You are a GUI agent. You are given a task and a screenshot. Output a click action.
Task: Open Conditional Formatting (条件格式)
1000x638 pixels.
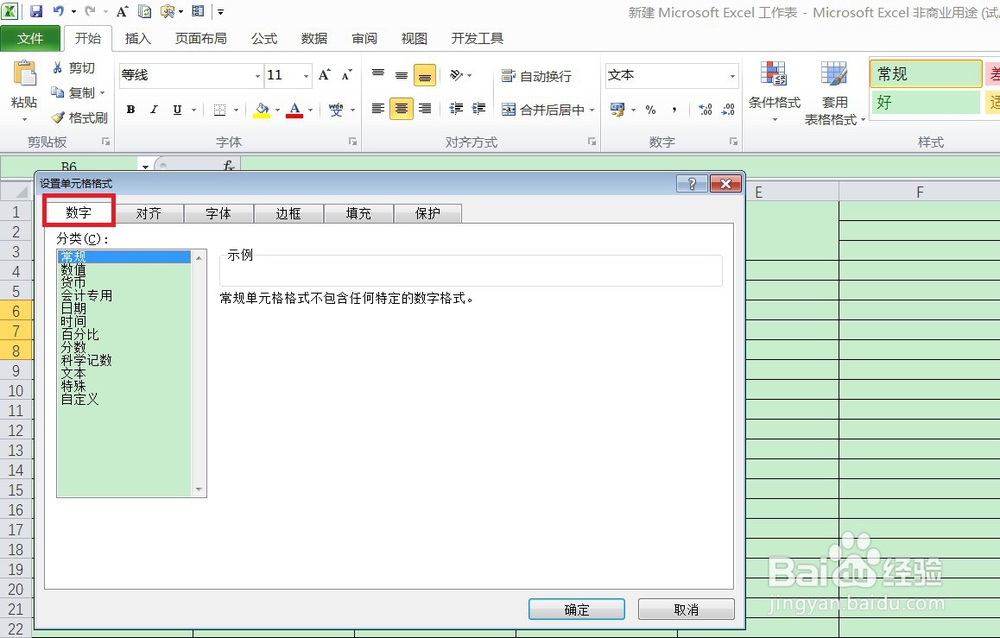click(774, 92)
